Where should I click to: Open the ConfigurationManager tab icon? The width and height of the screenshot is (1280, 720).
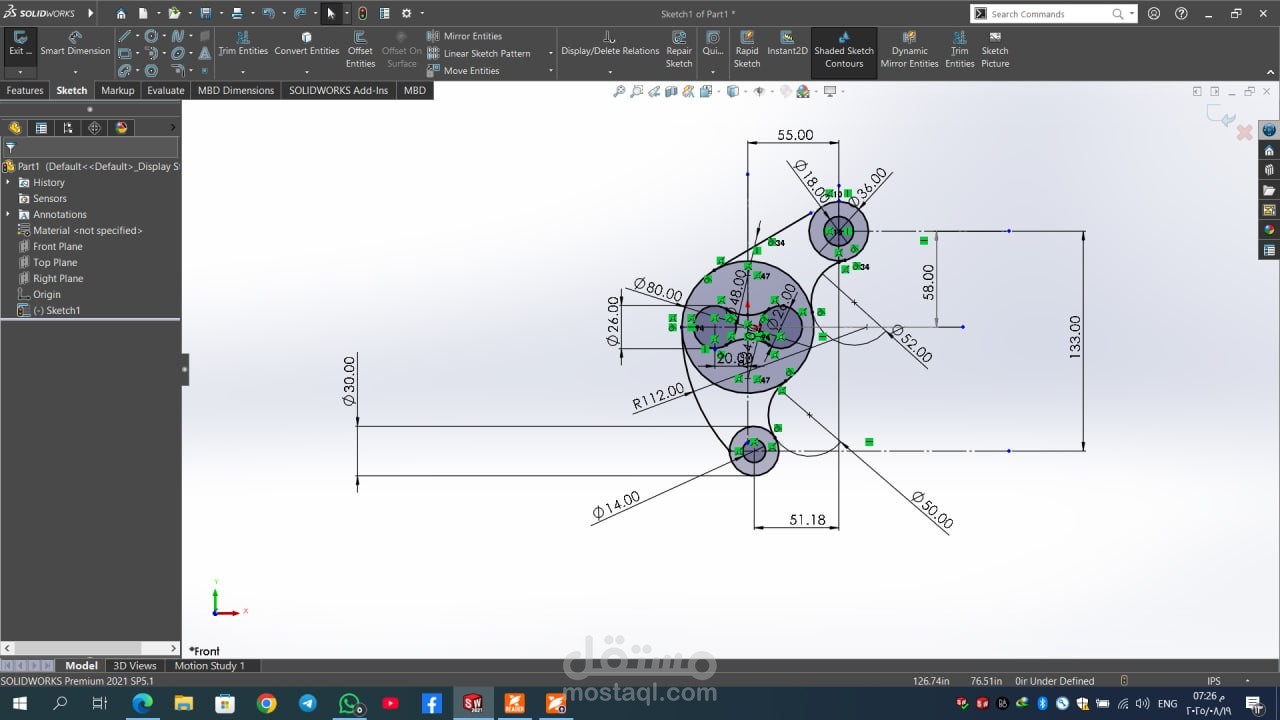(68, 128)
